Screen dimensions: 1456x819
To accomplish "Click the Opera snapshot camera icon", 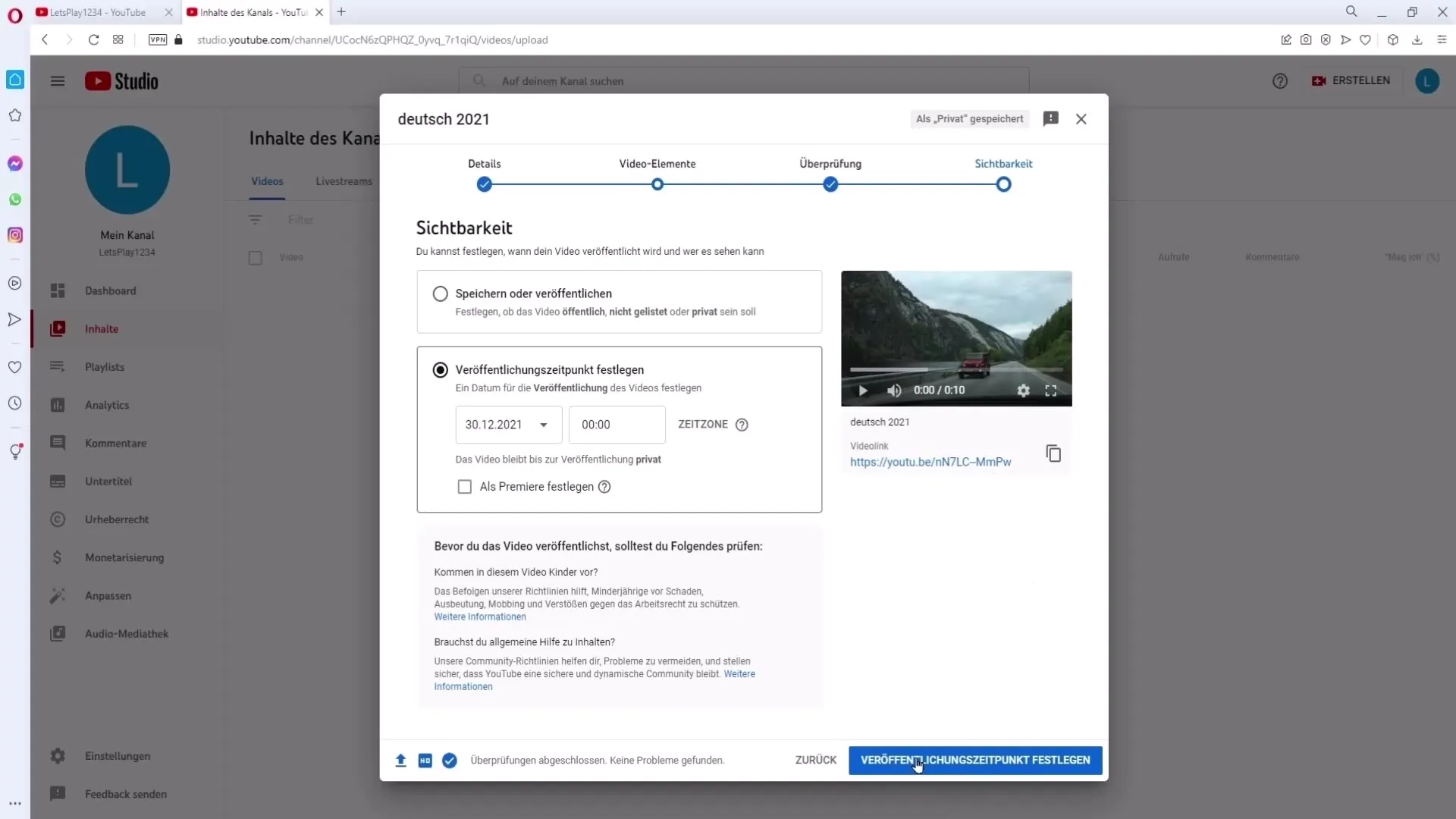I will coord(1306,39).
